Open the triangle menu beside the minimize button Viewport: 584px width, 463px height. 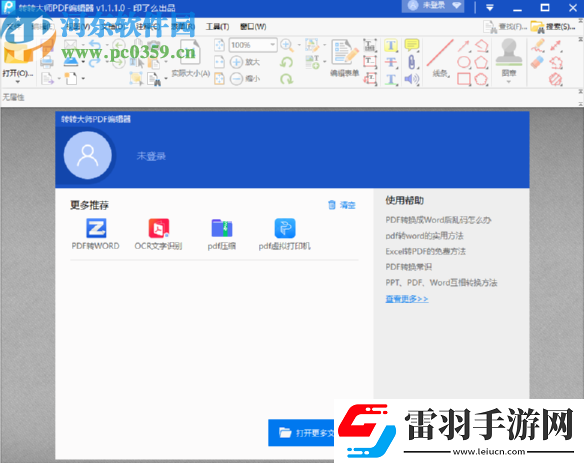pos(490,7)
